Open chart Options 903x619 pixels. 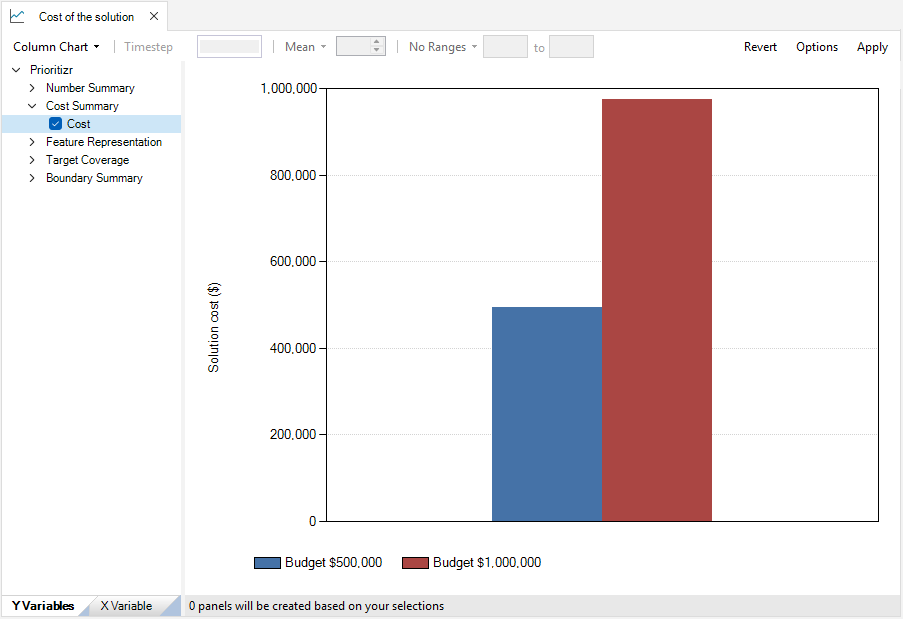pyautogui.click(x=816, y=47)
